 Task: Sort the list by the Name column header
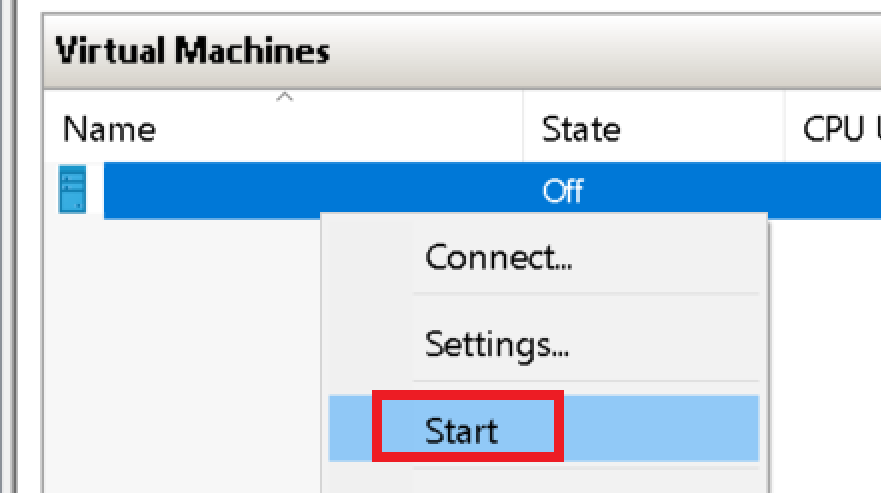(110, 129)
